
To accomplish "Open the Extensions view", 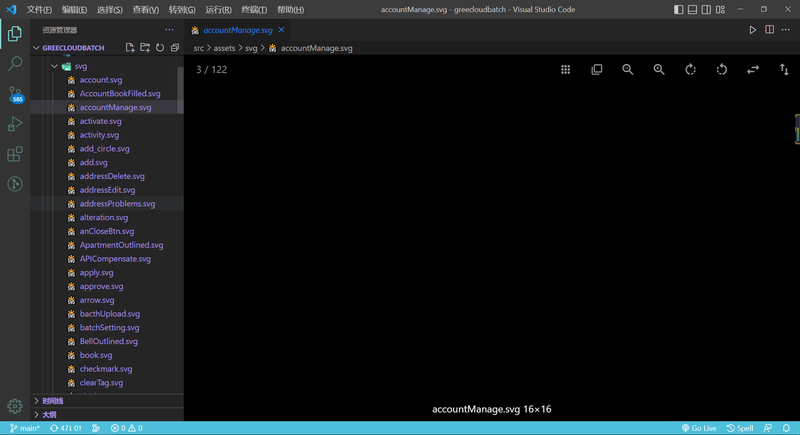I will pos(15,154).
